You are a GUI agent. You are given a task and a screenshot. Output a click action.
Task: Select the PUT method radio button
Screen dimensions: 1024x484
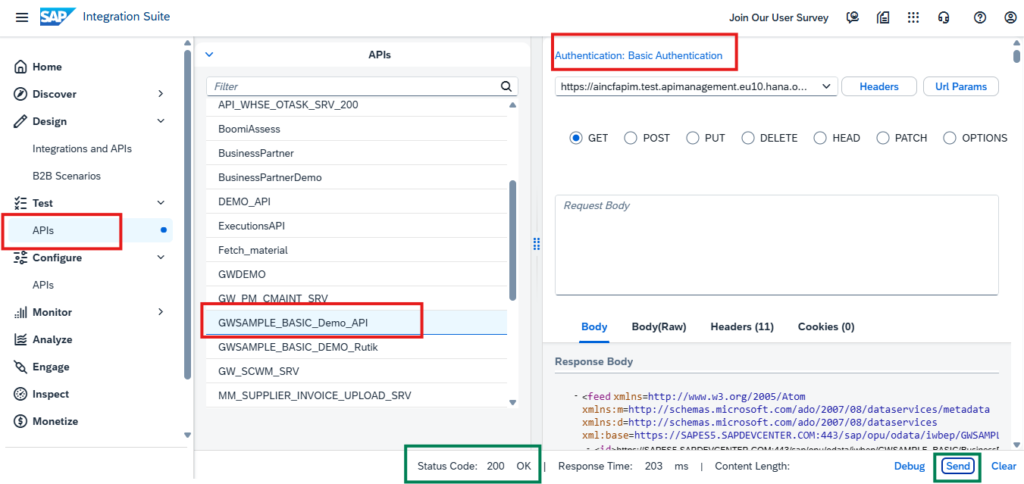pyautogui.click(x=692, y=138)
